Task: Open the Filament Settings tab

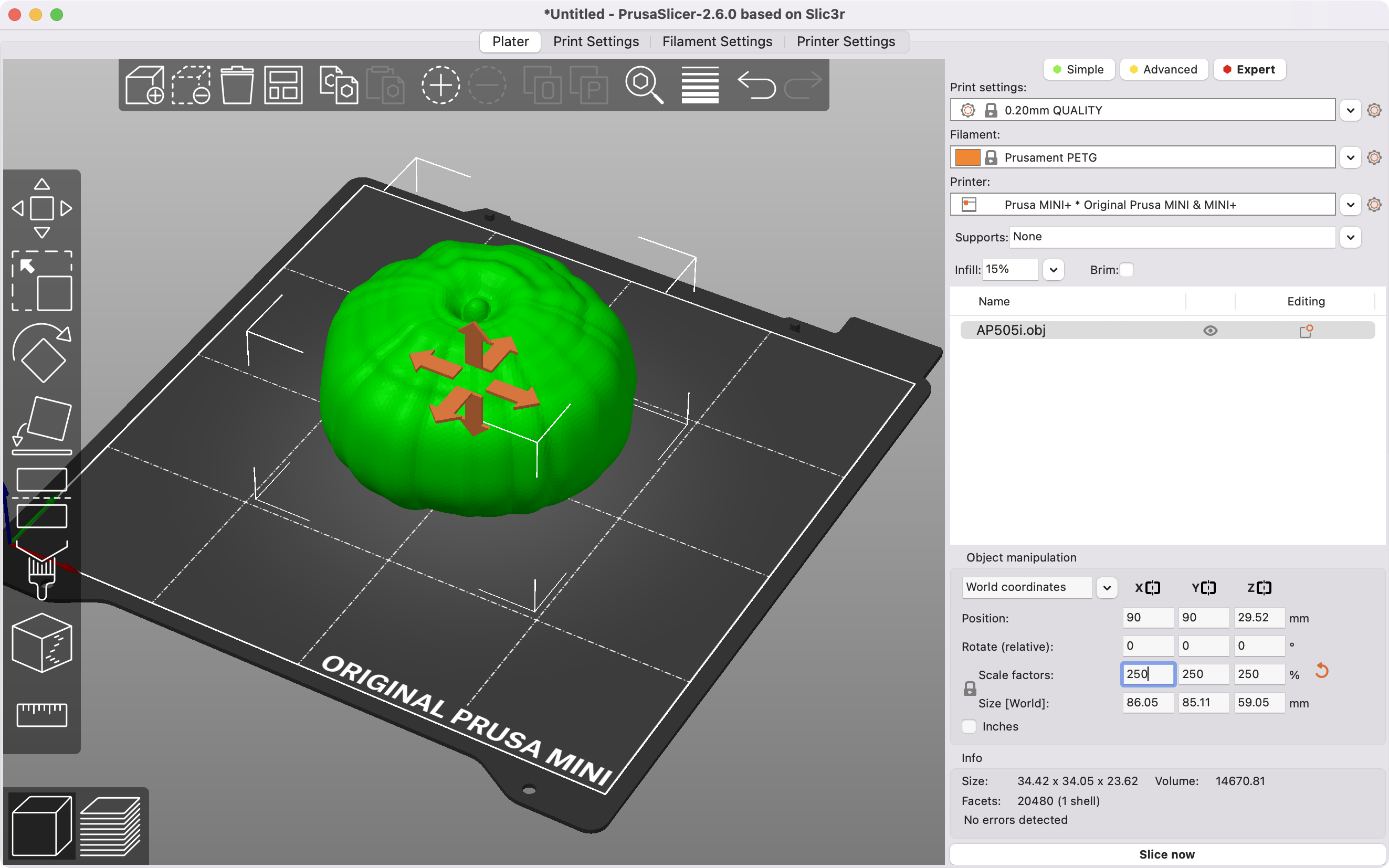Action: point(717,41)
